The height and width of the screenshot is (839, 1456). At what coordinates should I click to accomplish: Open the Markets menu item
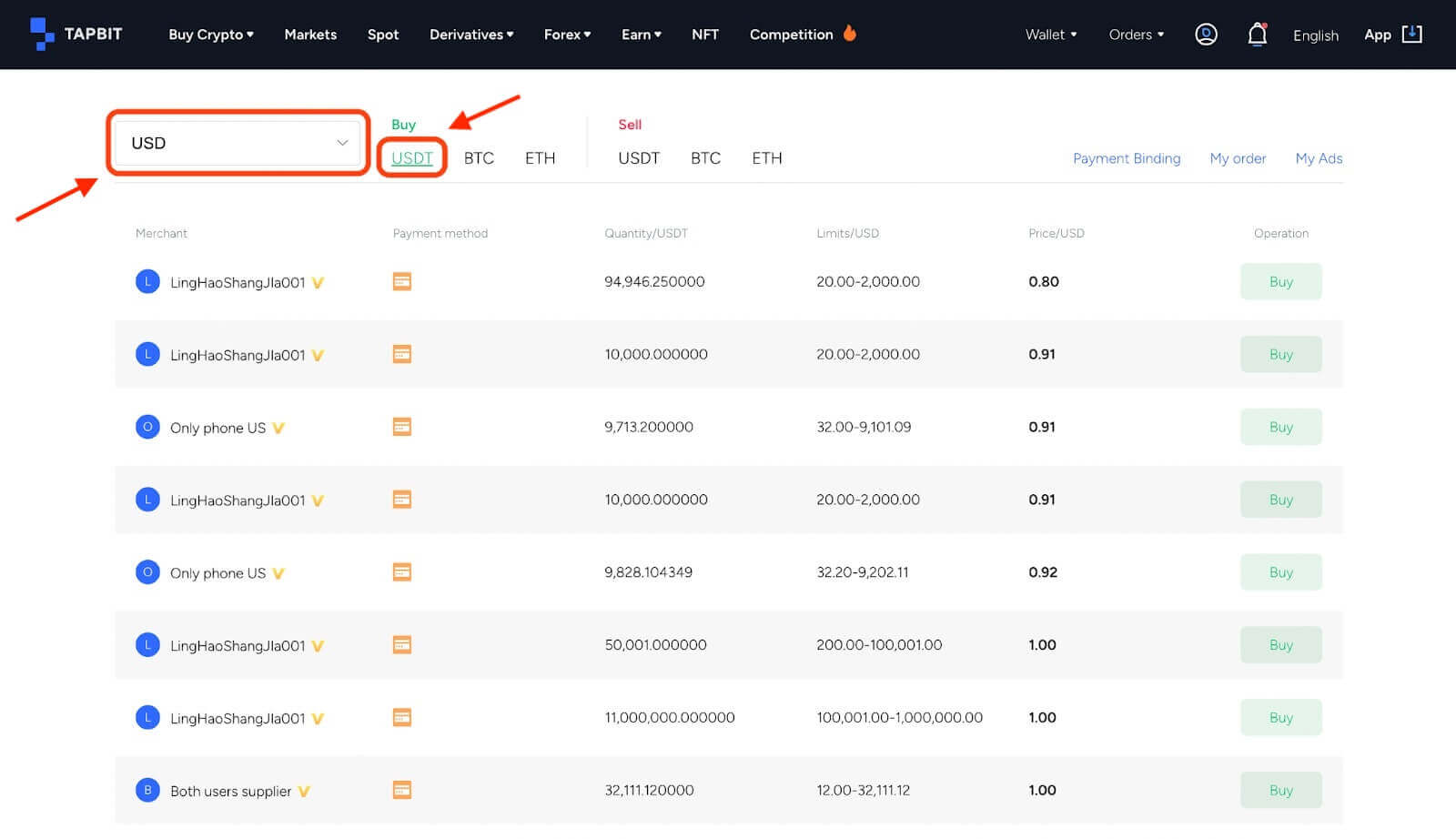[x=310, y=34]
